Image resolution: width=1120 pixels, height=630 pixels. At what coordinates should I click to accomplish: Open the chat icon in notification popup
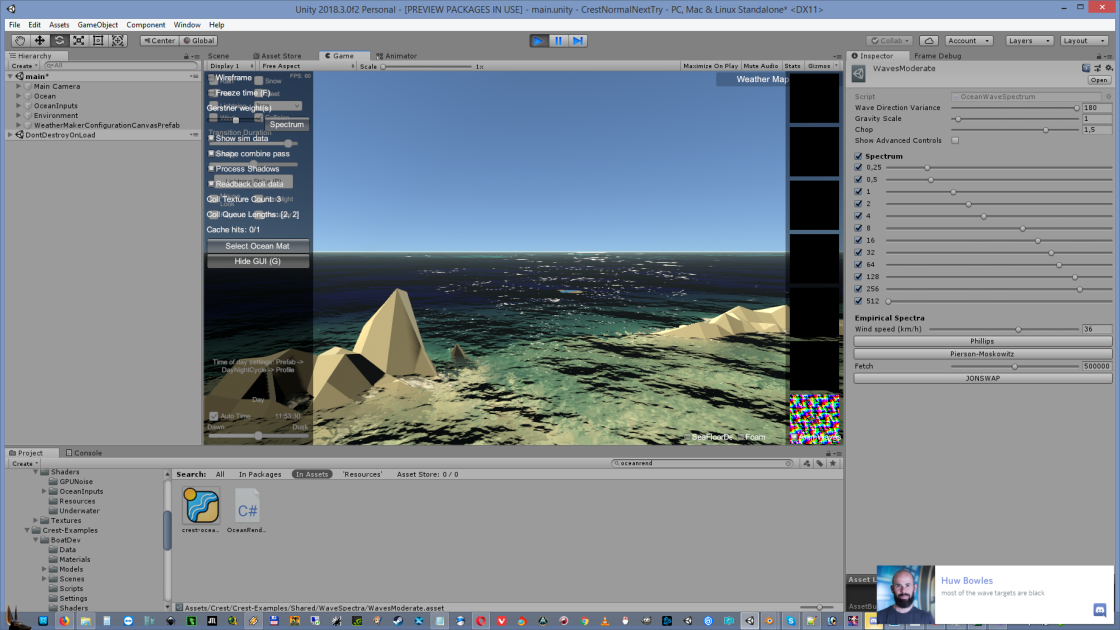click(1099, 609)
